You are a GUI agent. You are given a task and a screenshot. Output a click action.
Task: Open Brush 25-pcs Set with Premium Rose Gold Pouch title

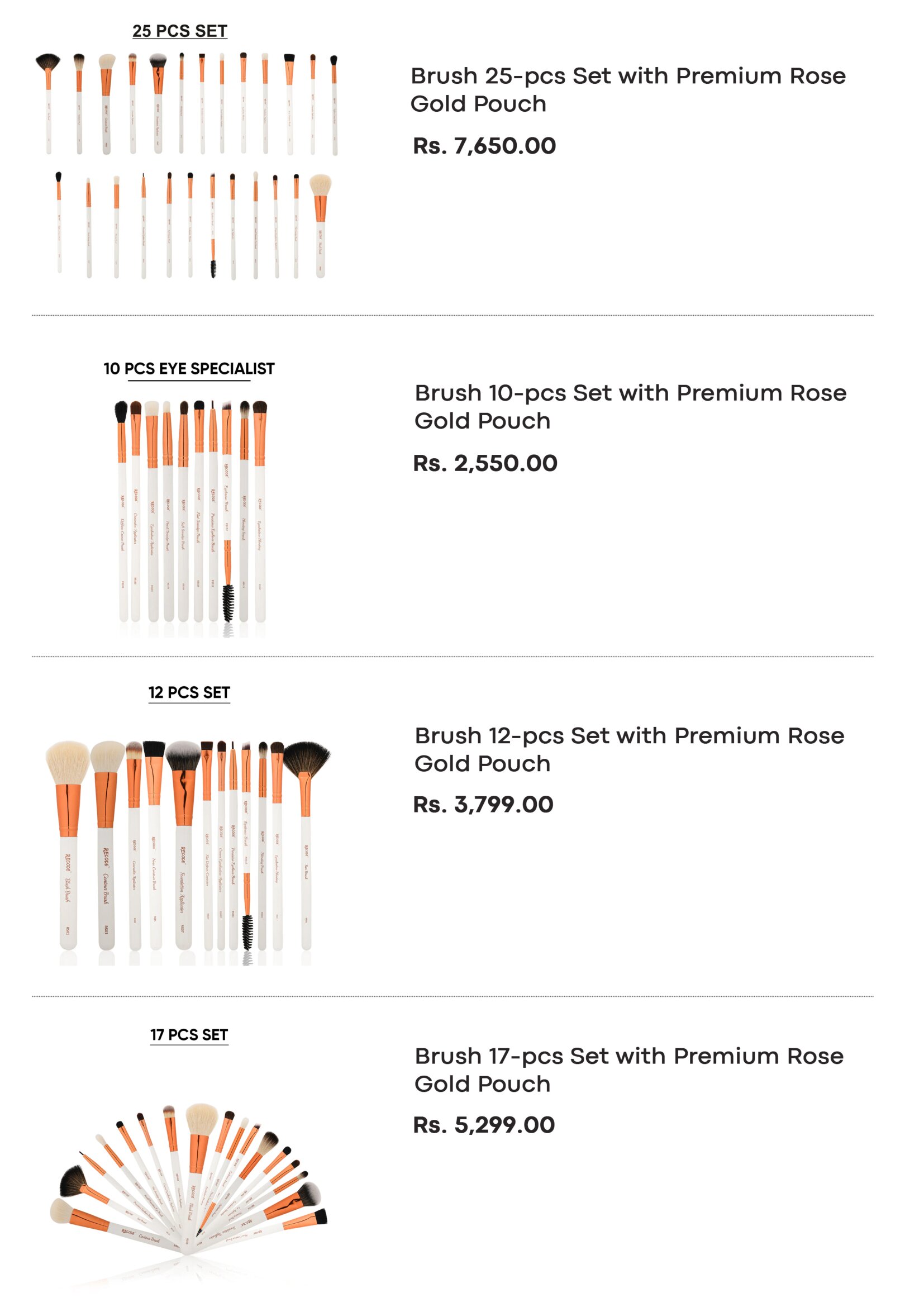(x=628, y=89)
